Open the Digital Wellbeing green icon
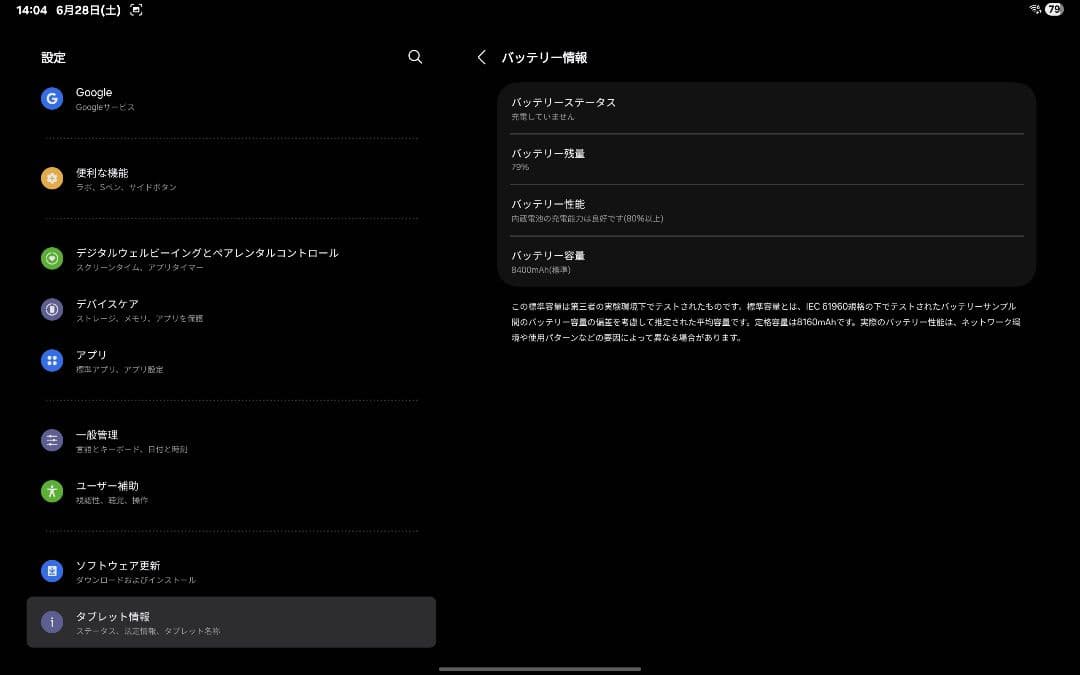Screen dimensions: 1080x675 51,260
